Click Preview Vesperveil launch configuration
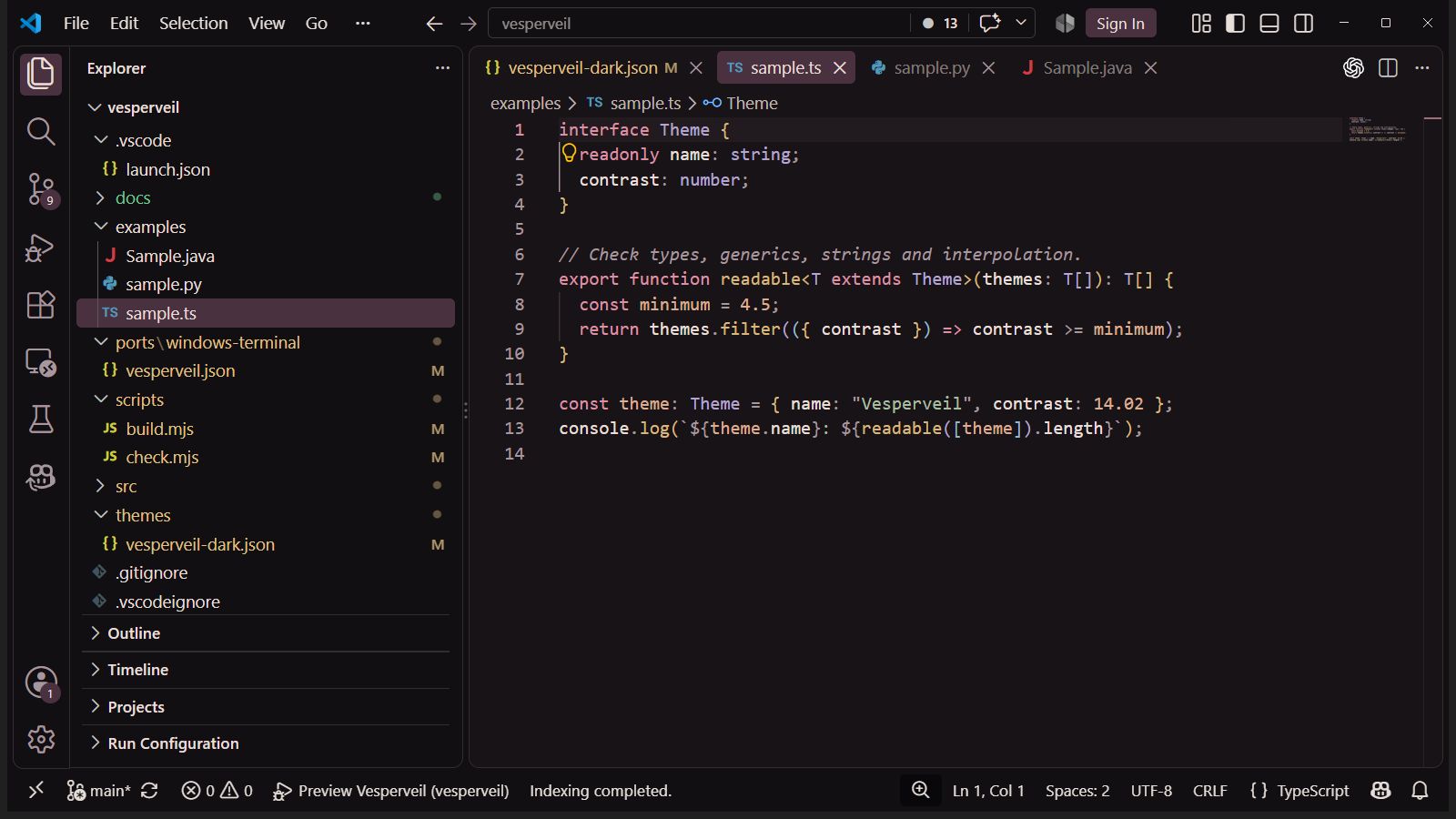 391,791
